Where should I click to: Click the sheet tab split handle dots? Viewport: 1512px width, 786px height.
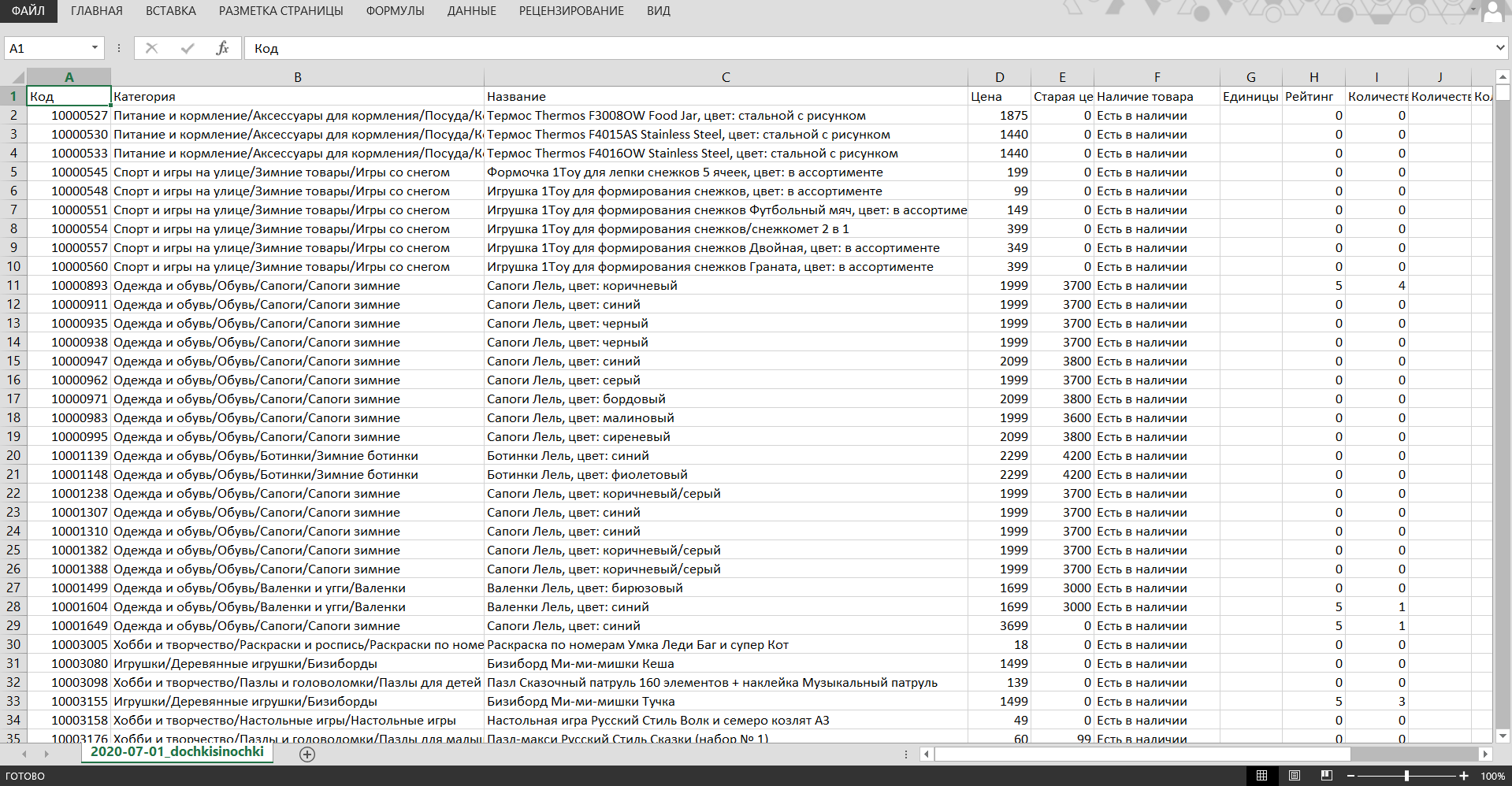click(905, 754)
